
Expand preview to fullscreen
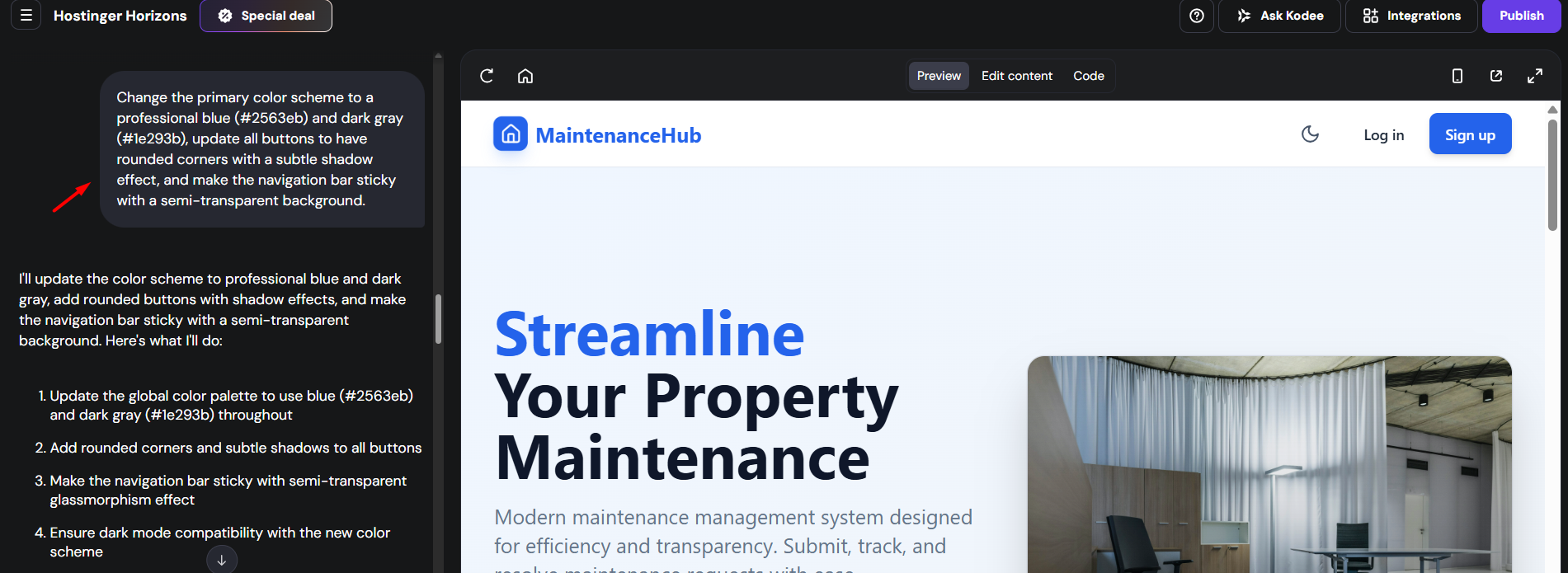pyautogui.click(x=1535, y=76)
